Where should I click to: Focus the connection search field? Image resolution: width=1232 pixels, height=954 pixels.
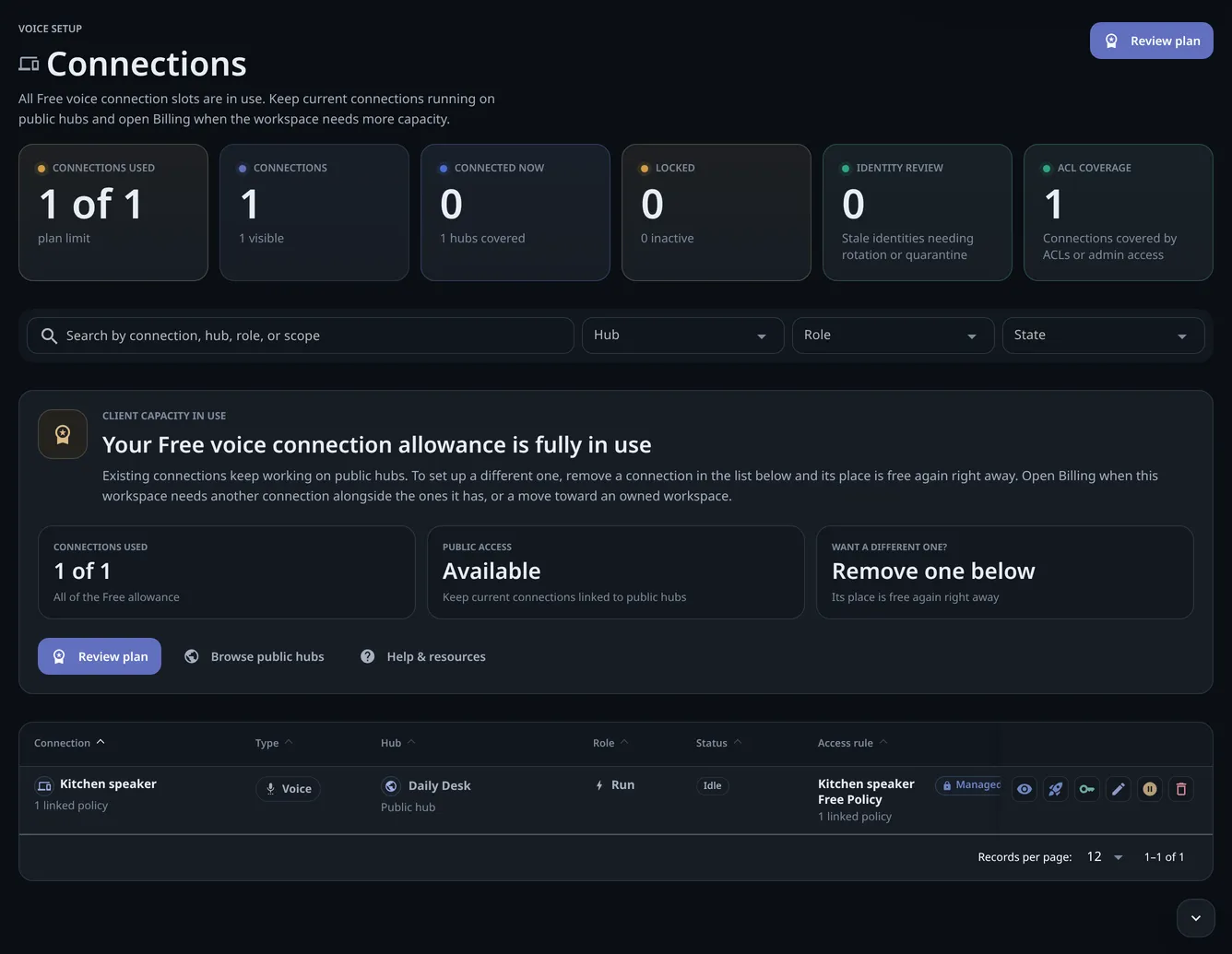point(301,336)
